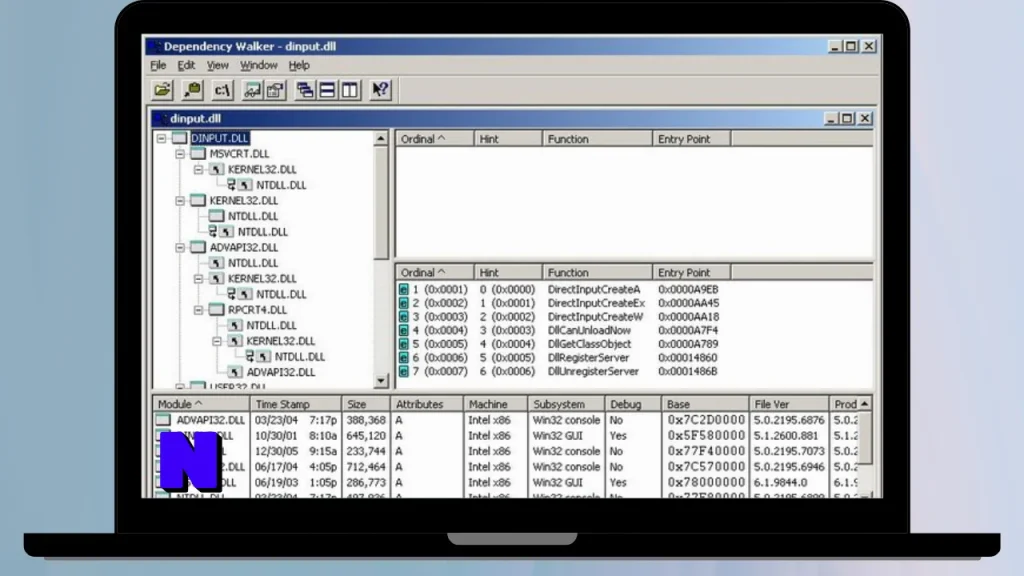This screenshot has height=576, width=1024.
Task: Click the export icon beside DllUnregisterServer
Action: point(404,372)
